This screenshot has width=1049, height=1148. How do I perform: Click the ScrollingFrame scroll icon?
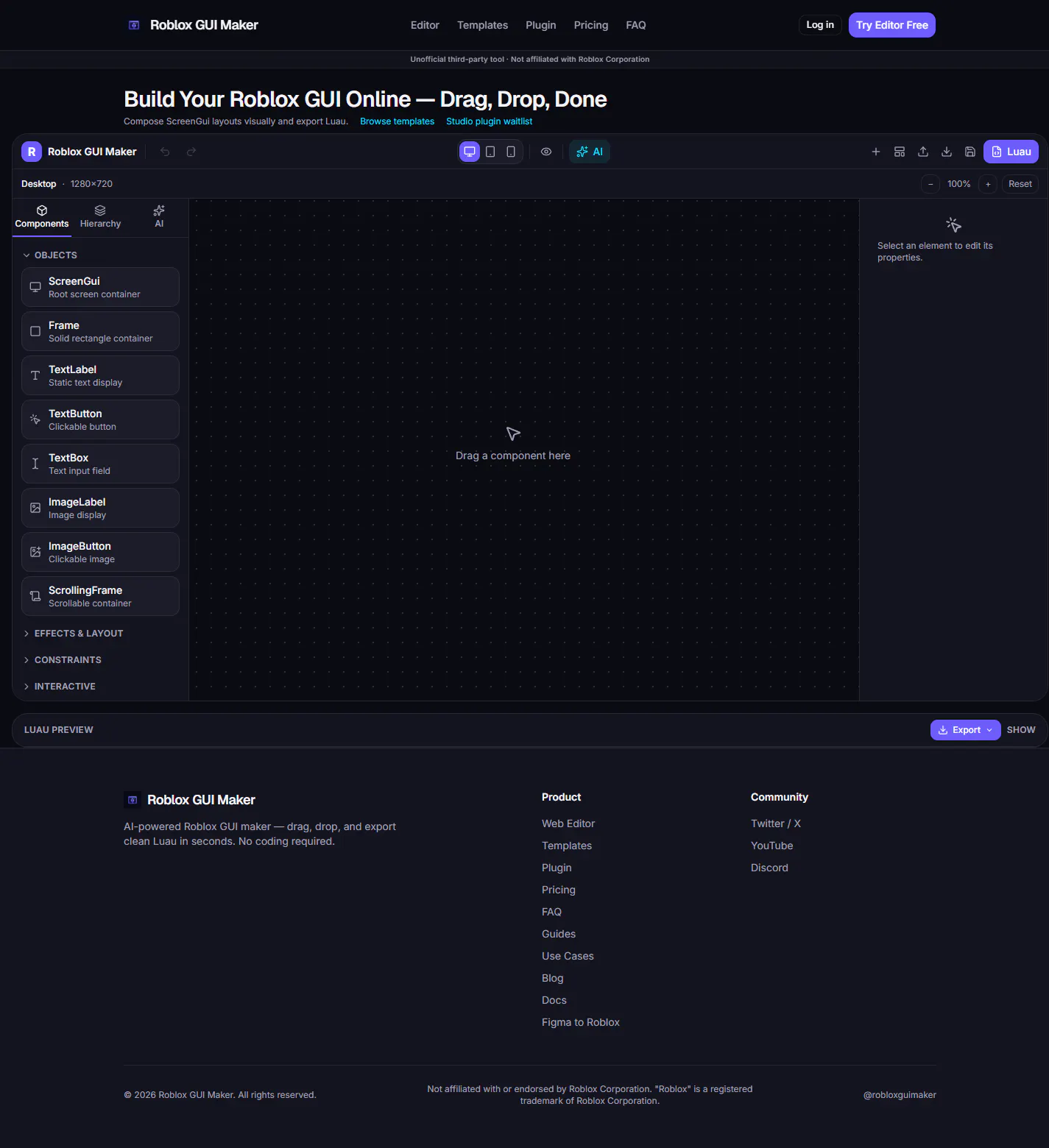click(x=35, y=596)
